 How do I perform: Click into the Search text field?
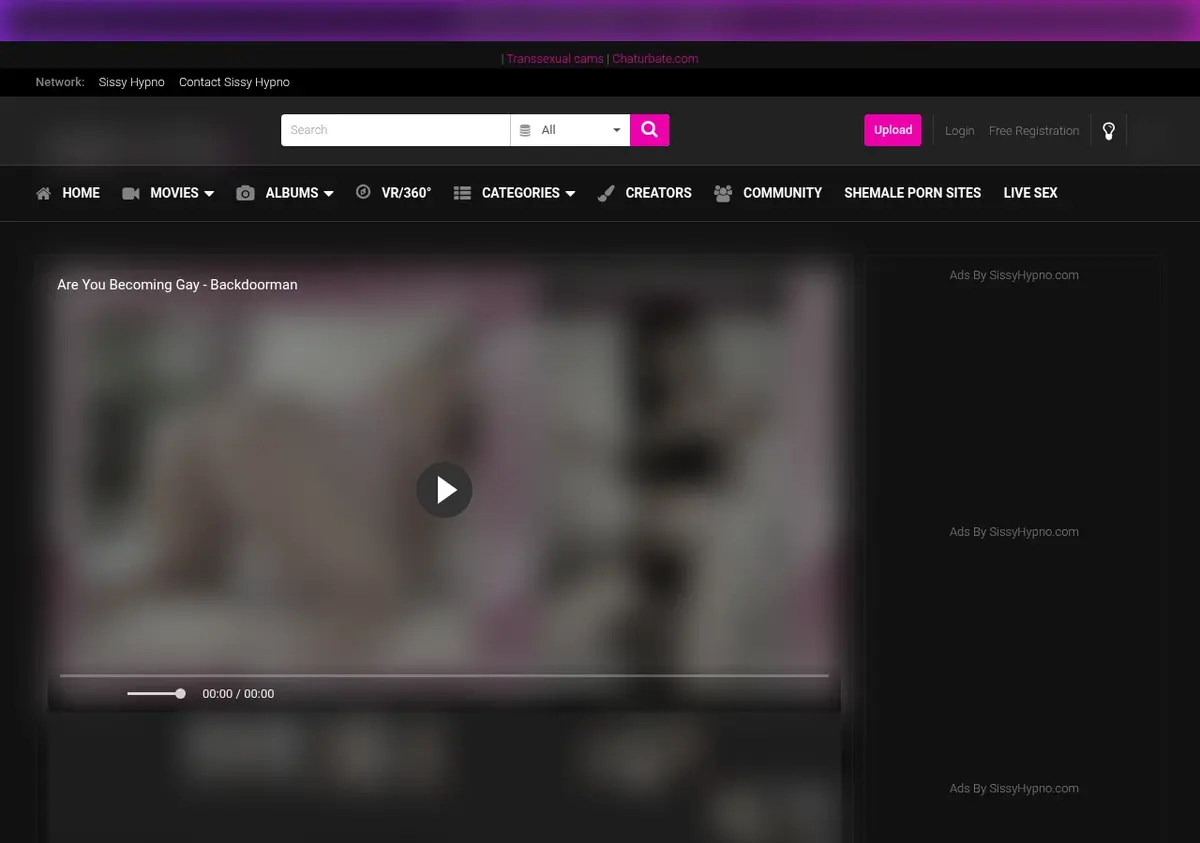click(x=396, y=130)
